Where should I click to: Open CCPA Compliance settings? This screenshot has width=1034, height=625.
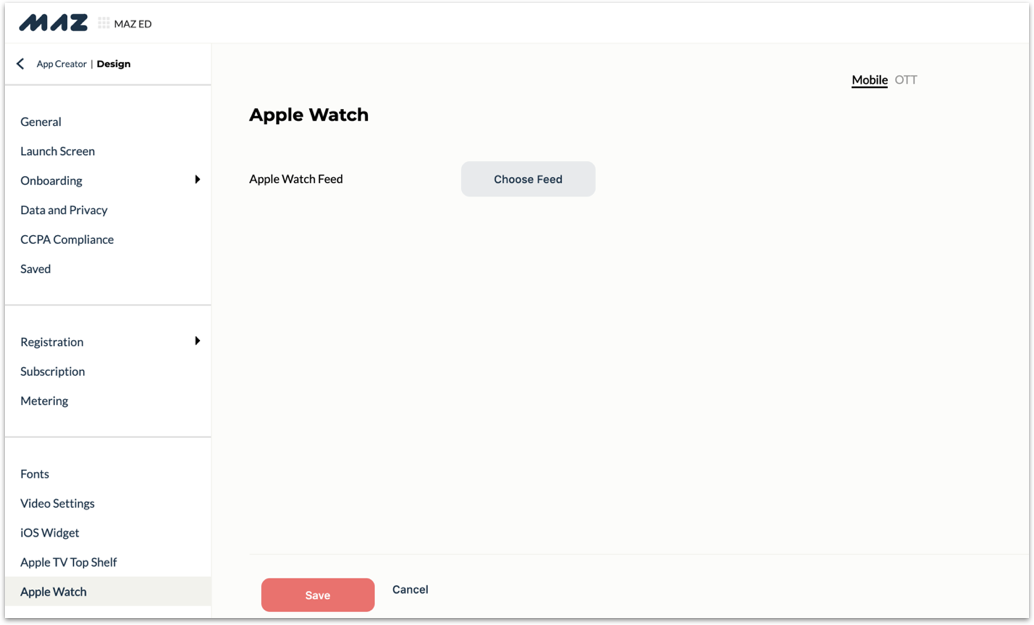[x=67, y=239]
